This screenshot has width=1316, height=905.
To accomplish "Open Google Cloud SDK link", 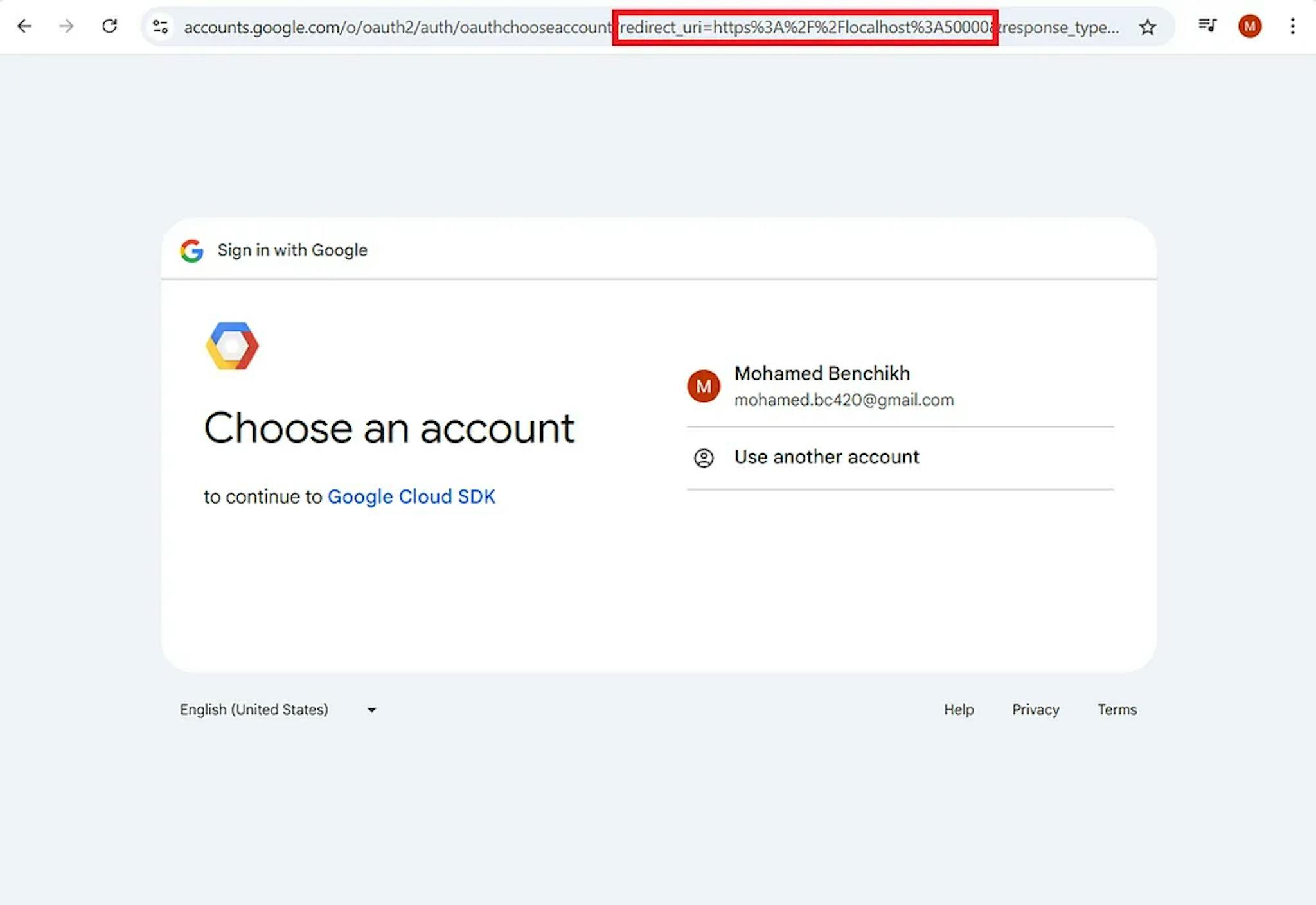I will click(x=411, y=496).
